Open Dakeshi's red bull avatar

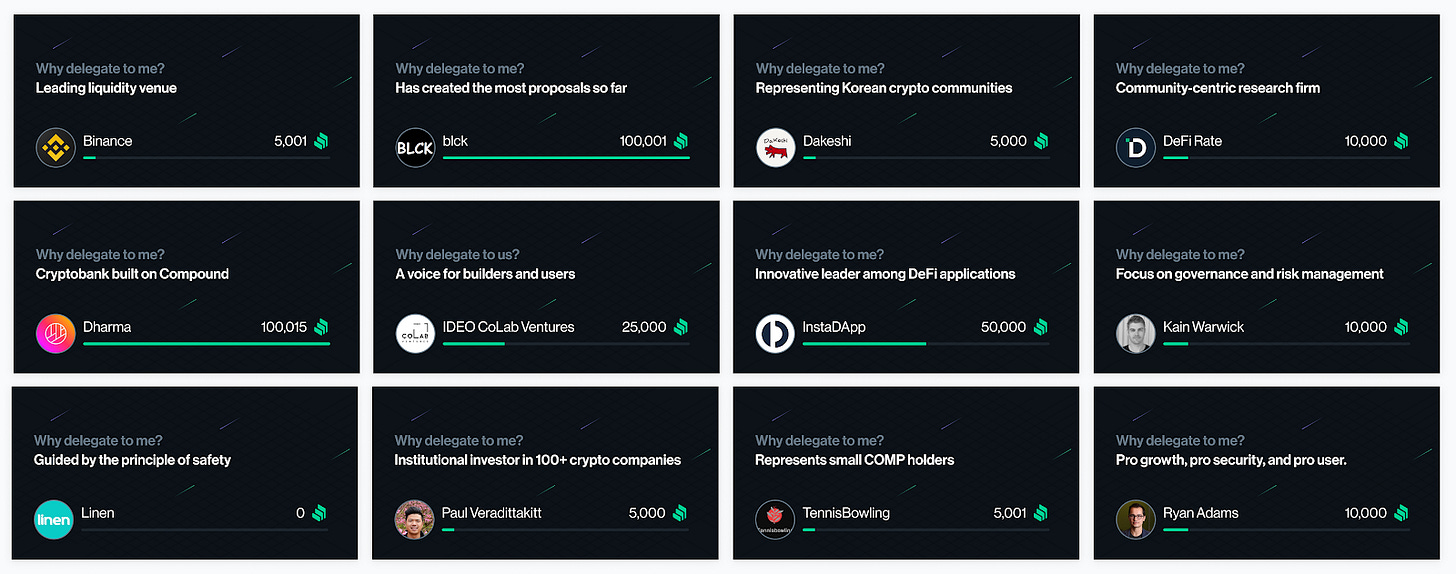pos(775,148)
